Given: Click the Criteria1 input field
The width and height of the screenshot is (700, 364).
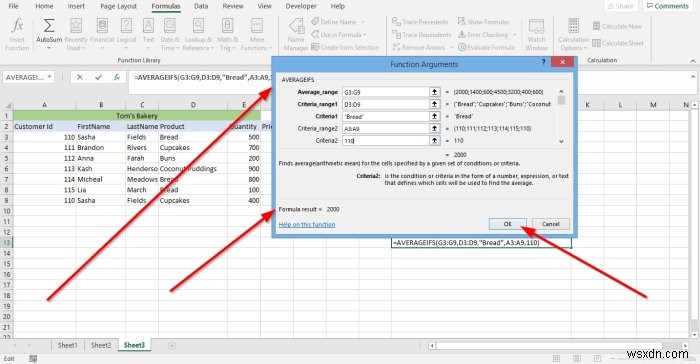Looking at the screenshot, I should pos(385,116).
